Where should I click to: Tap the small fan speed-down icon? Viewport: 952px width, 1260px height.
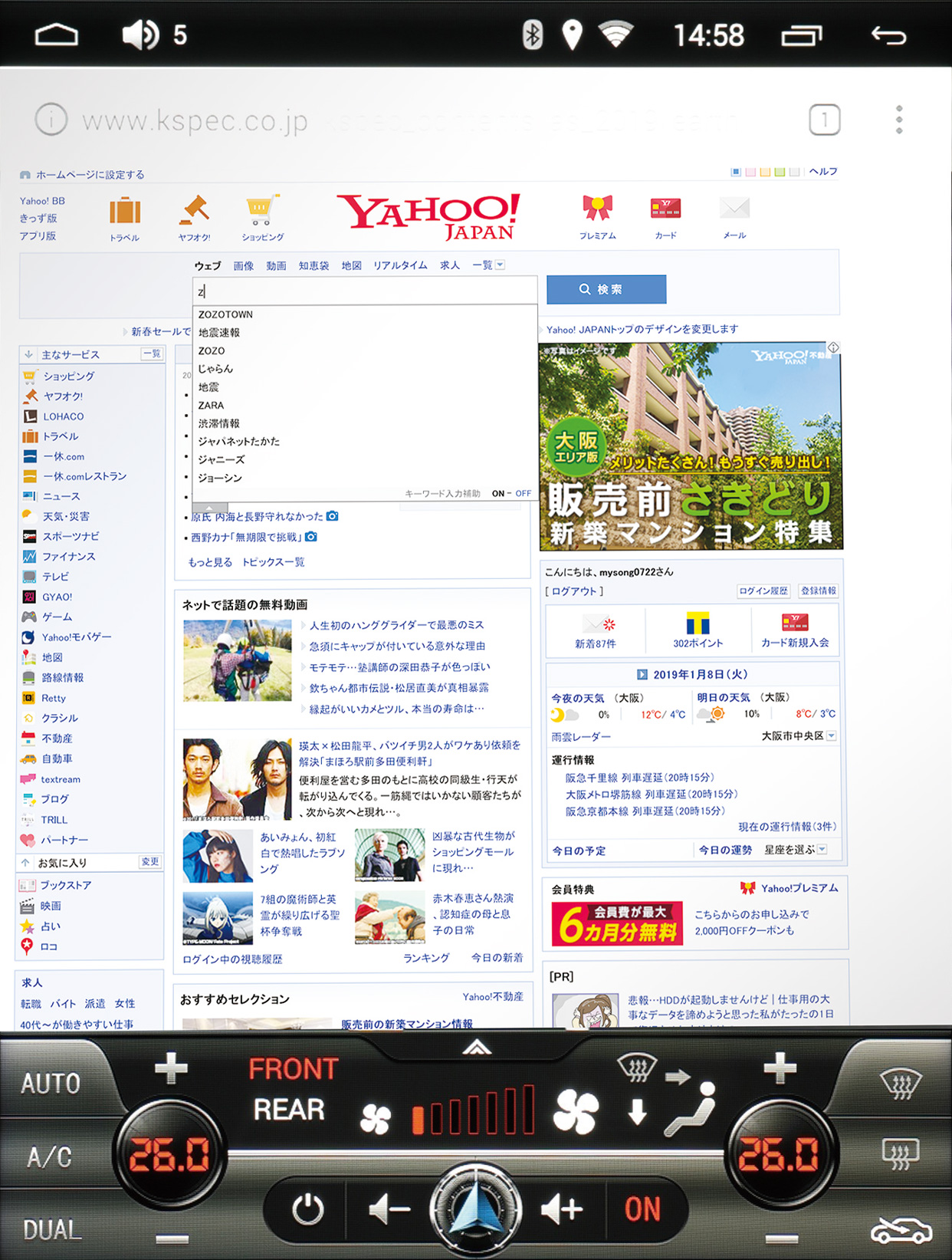(376, 1120)
